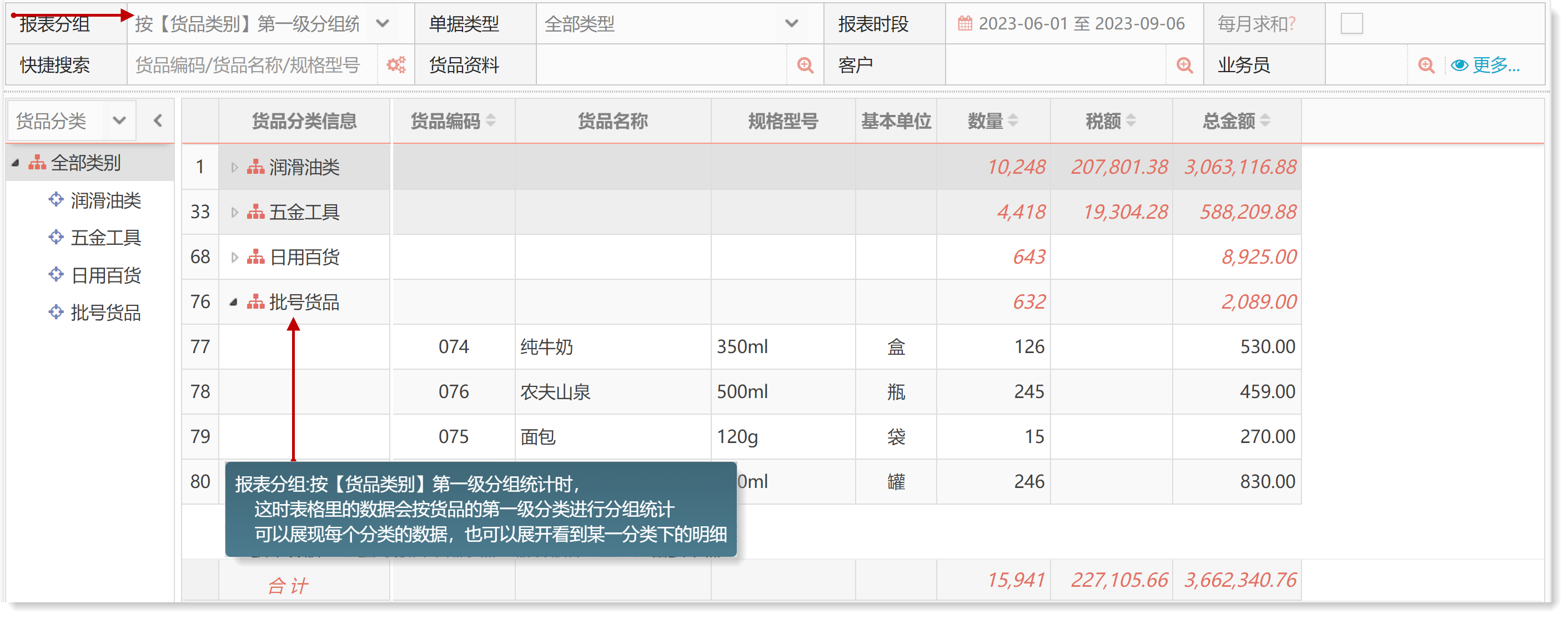Sort by the 货品编码 column
This screenshot has width=1568, height=619.
(x=491, y=120)
